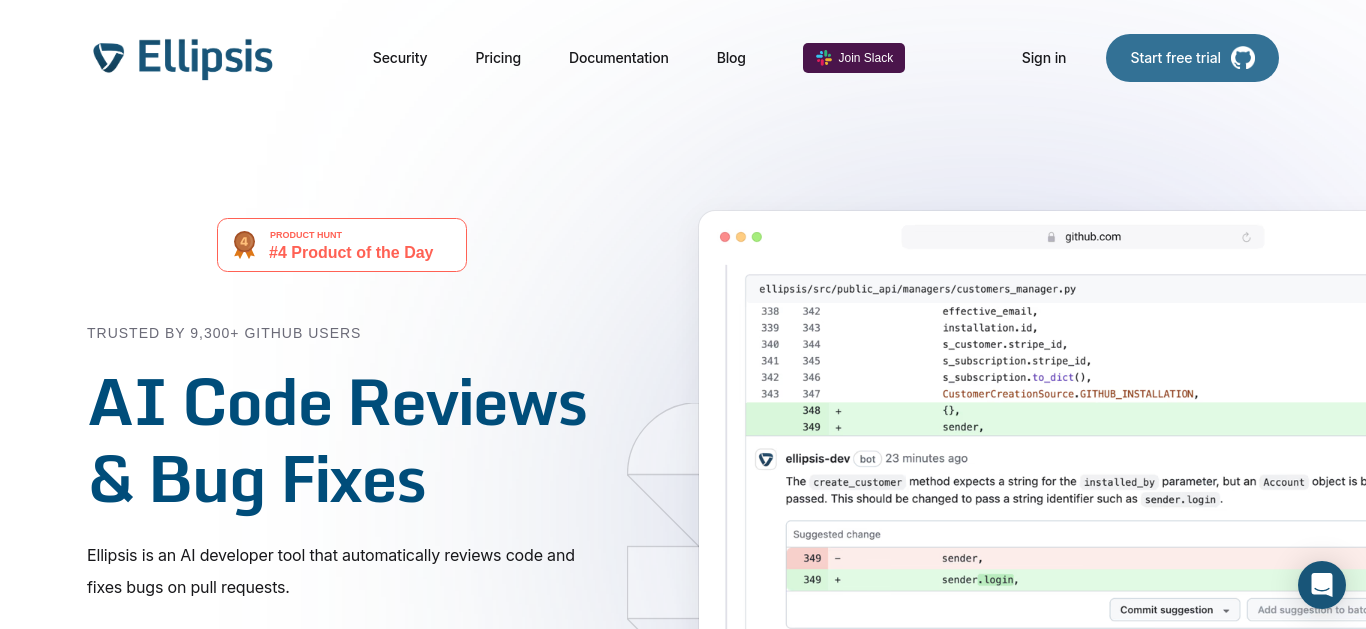Click the added line 348 with '{},'

tap(1056, 410)
